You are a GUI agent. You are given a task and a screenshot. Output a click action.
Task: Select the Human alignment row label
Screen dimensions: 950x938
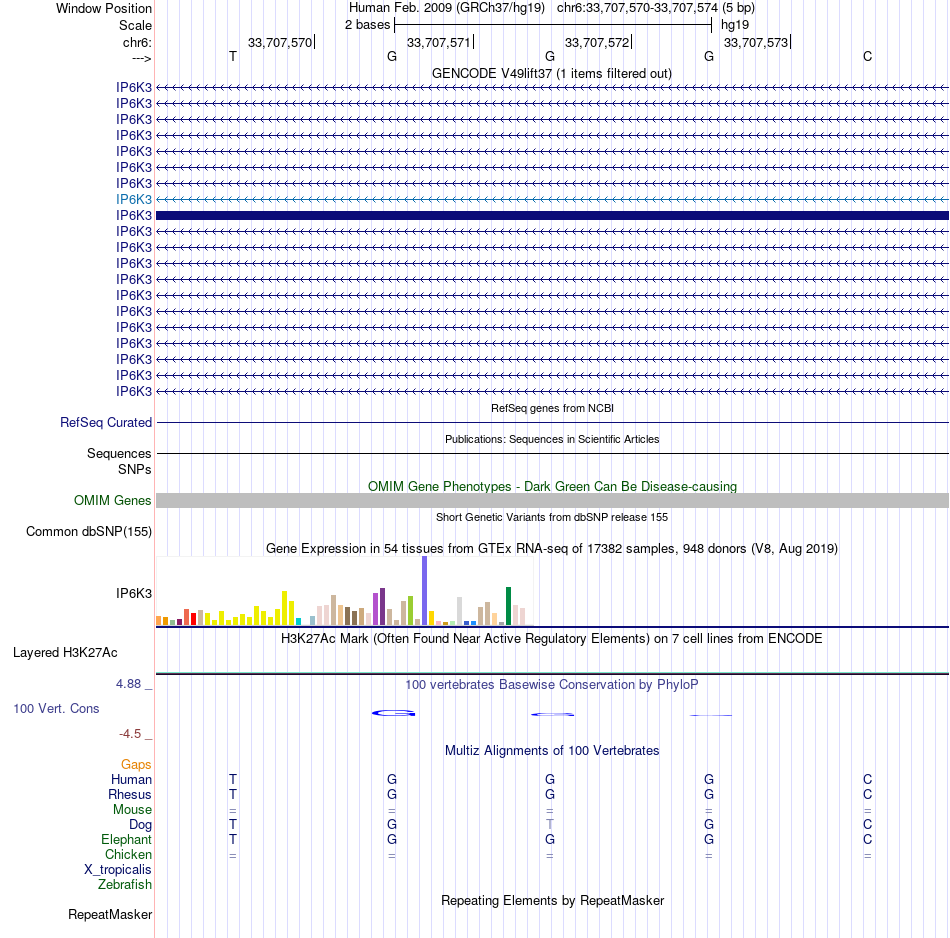[131, 779]
